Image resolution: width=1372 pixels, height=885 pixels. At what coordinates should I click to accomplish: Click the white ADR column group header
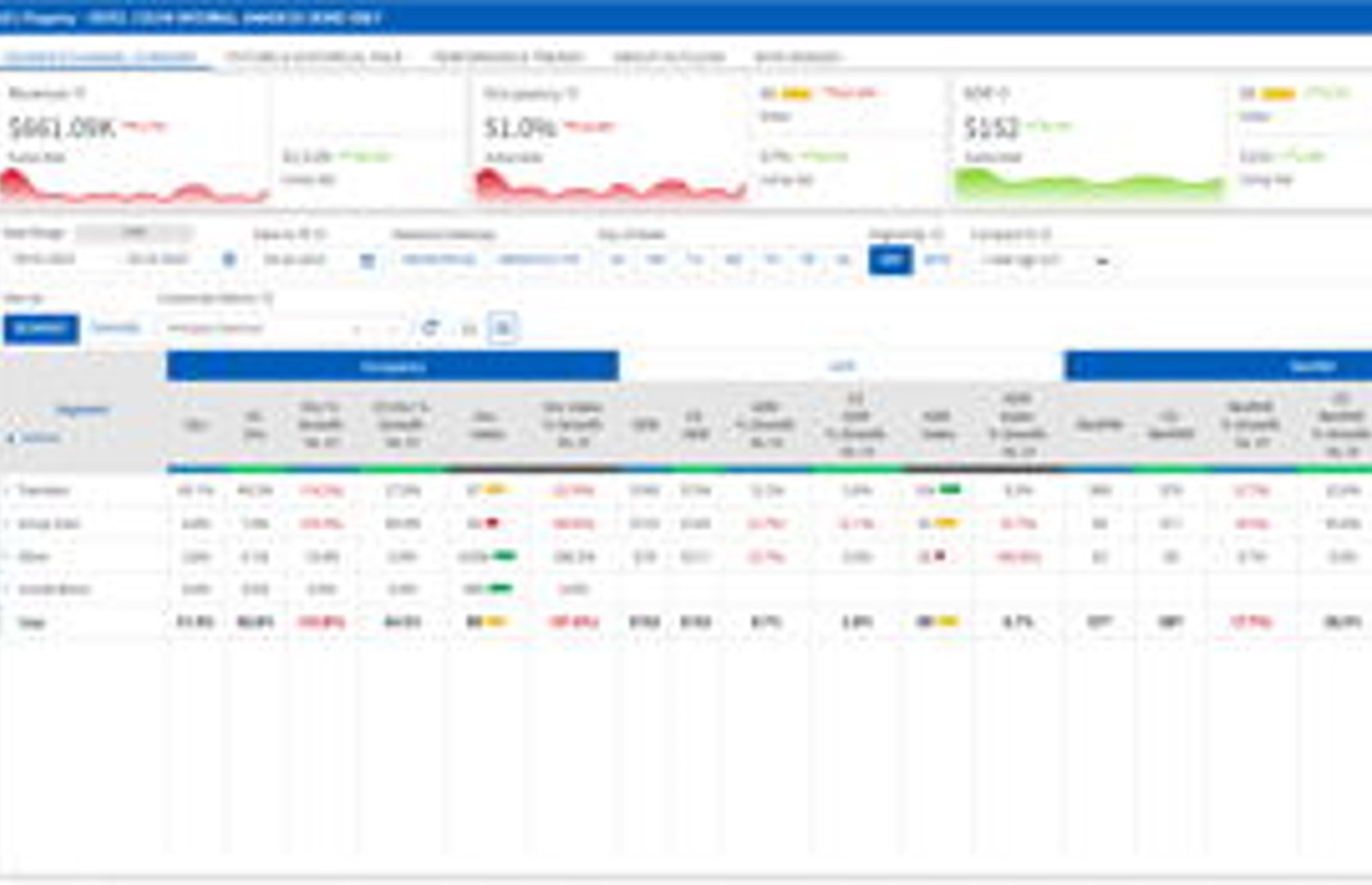841,366
